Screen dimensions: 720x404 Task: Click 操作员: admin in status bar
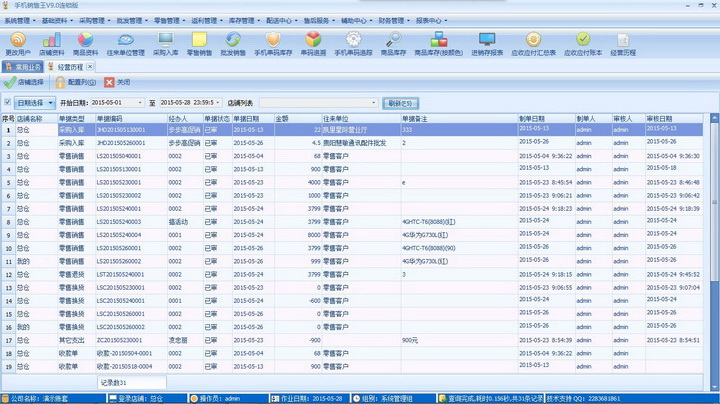228,398
